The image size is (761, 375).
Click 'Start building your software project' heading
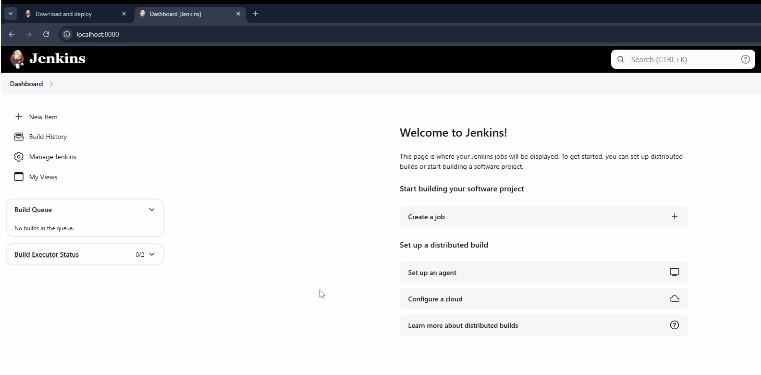[x=462, y=189]
